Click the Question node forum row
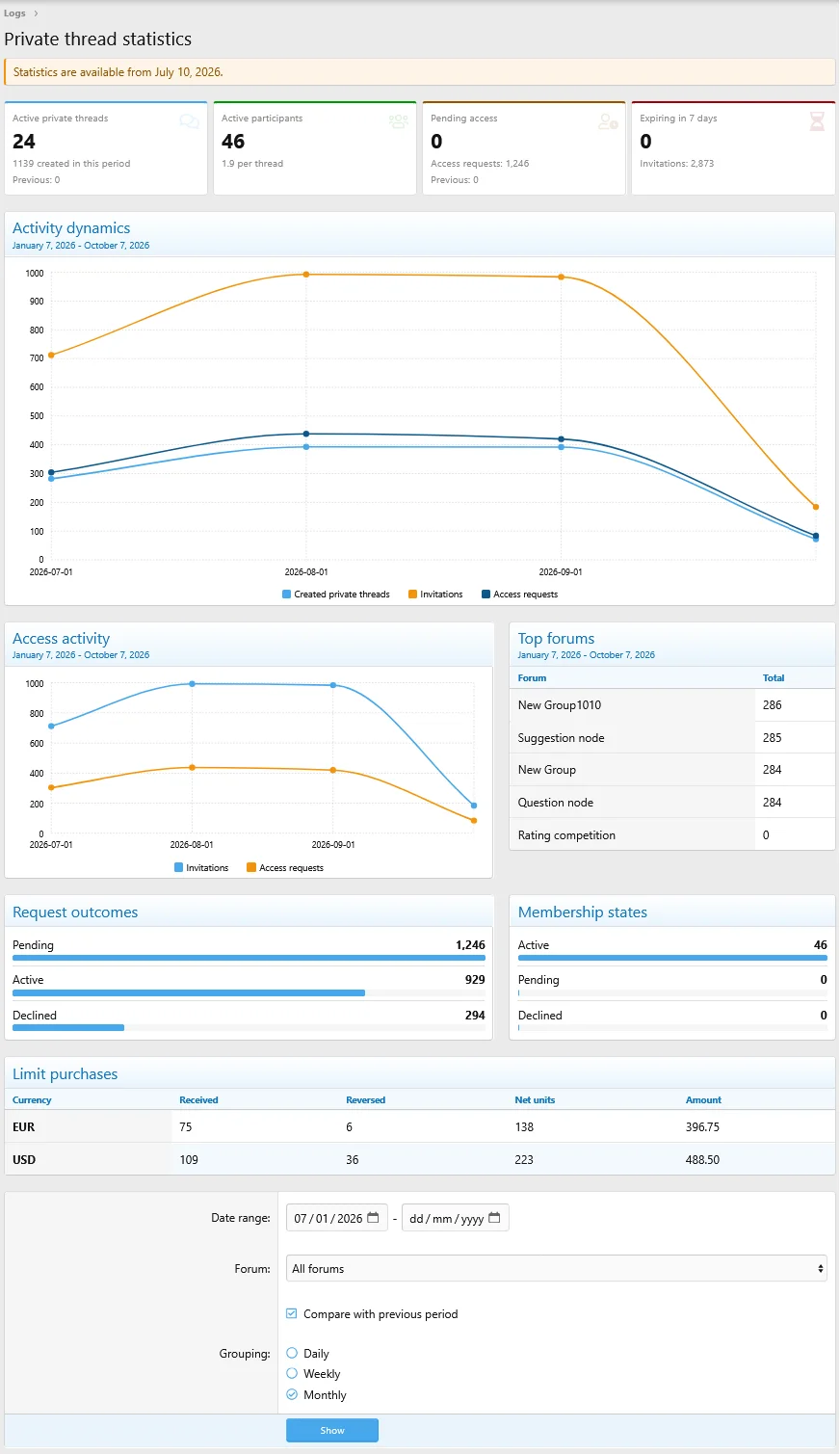This screenshot has width=840, height=1454. point(672,803)
